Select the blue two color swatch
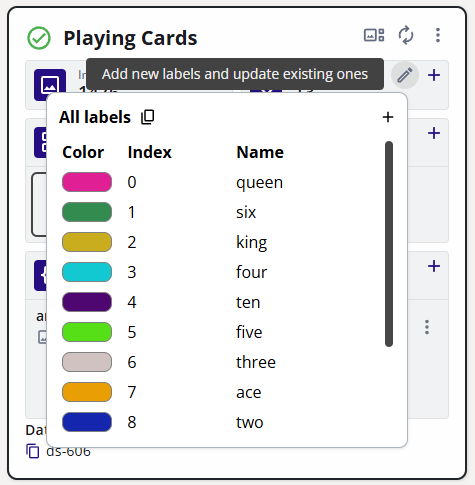 tap(87, 422)
